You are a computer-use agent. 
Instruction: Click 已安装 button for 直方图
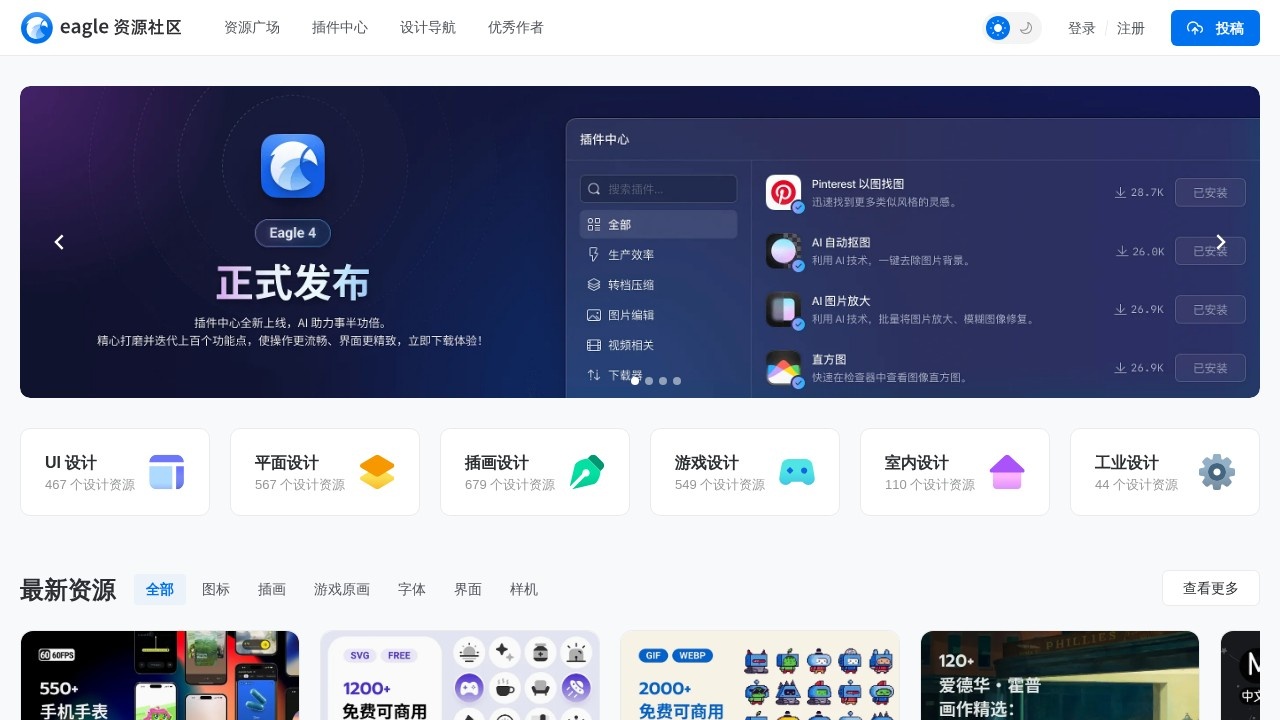pyautogui.click(x=1210, y=368)
